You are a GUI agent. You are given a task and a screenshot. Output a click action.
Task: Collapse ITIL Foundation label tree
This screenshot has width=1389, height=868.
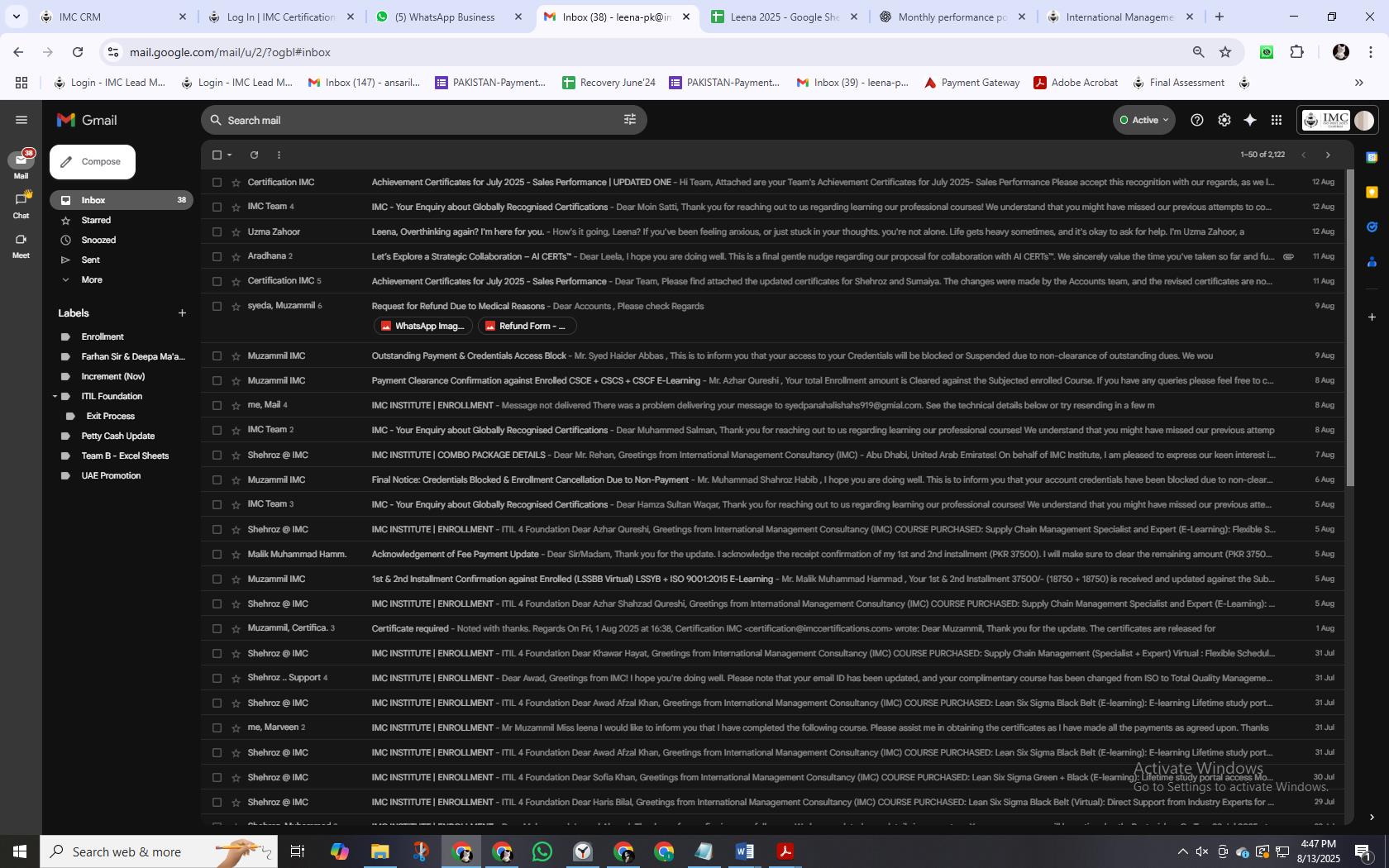55,396
